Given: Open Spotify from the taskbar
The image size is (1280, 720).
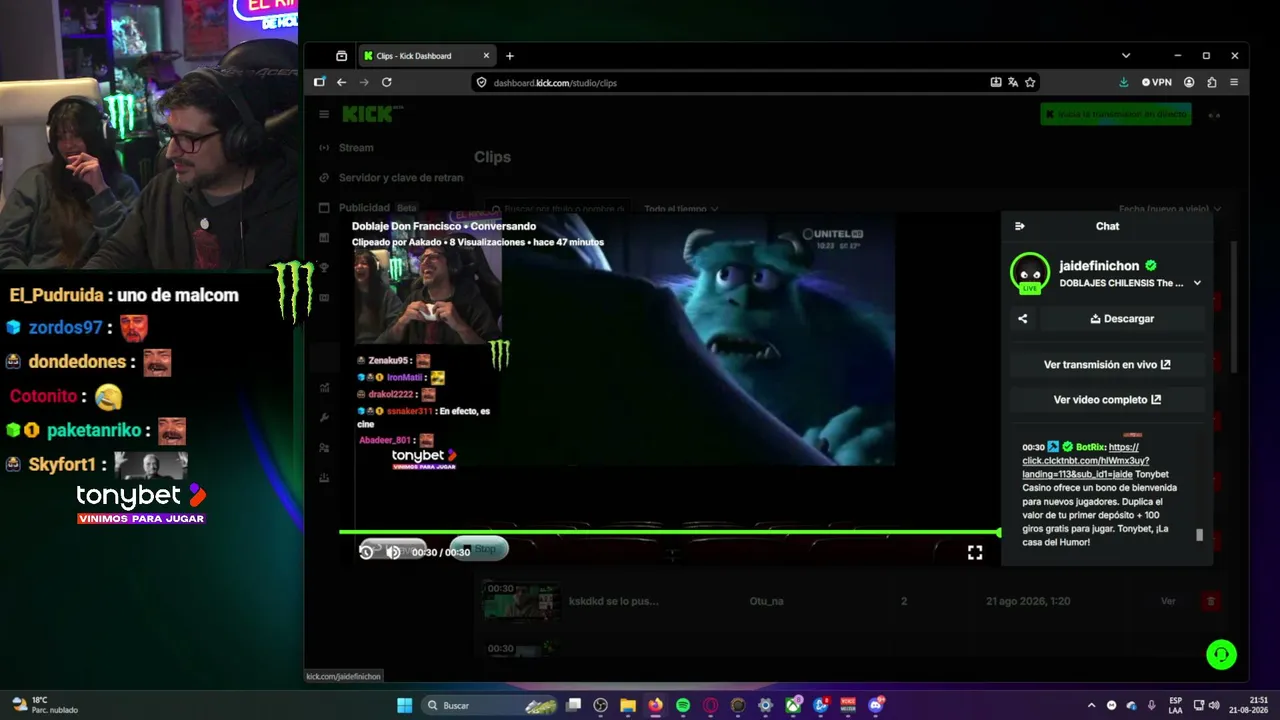Looking at the screenshot, I should tap(683, 705).
